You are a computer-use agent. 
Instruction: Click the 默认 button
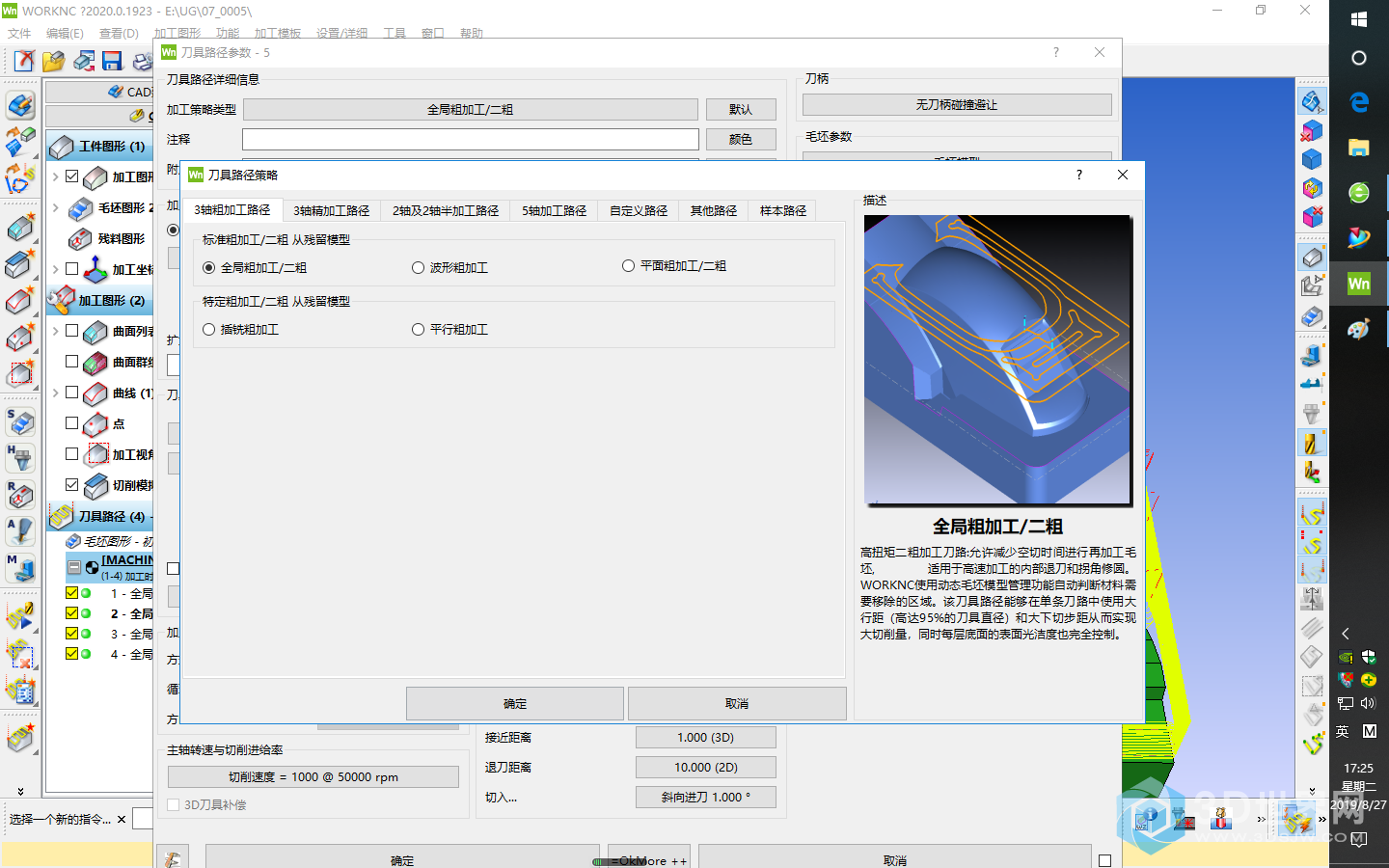click(741, 110)
